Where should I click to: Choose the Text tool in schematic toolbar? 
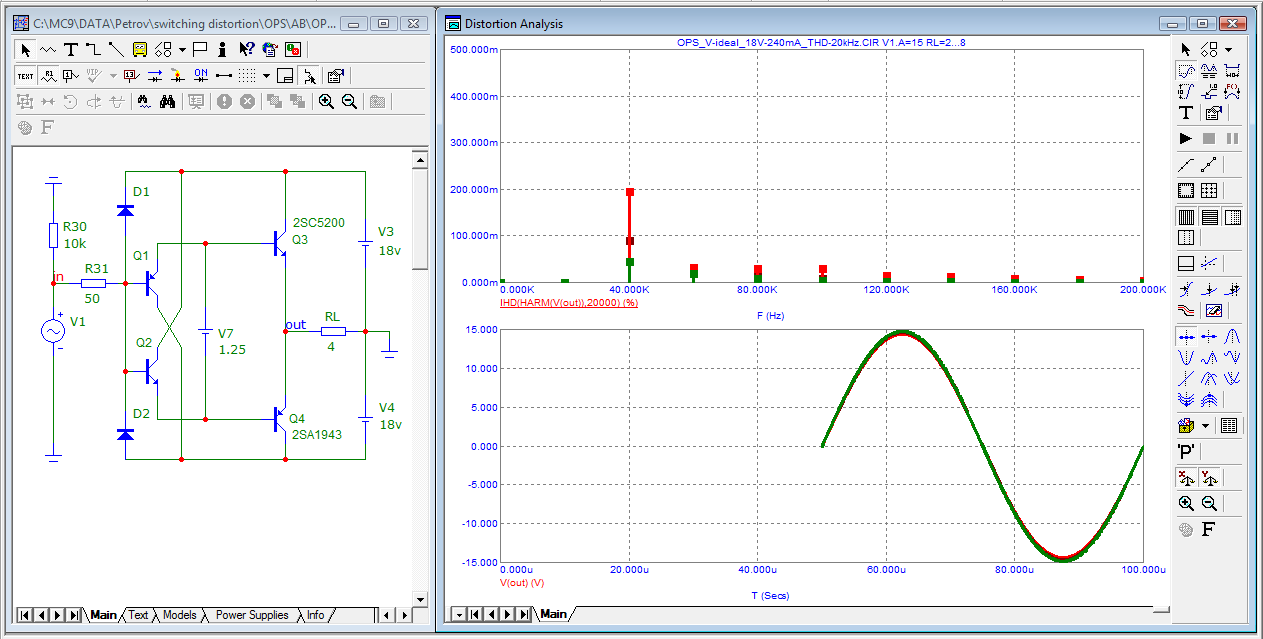70,49
